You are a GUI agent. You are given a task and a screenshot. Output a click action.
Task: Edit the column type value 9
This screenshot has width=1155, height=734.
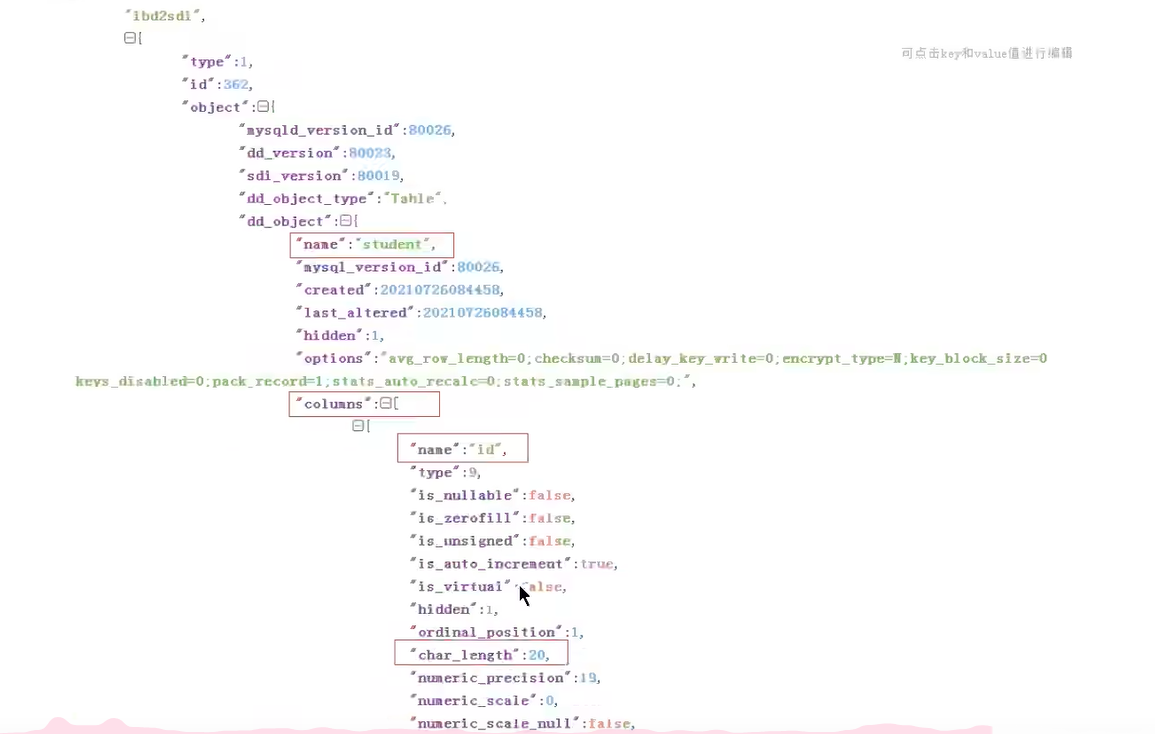[x=473, y=473]
